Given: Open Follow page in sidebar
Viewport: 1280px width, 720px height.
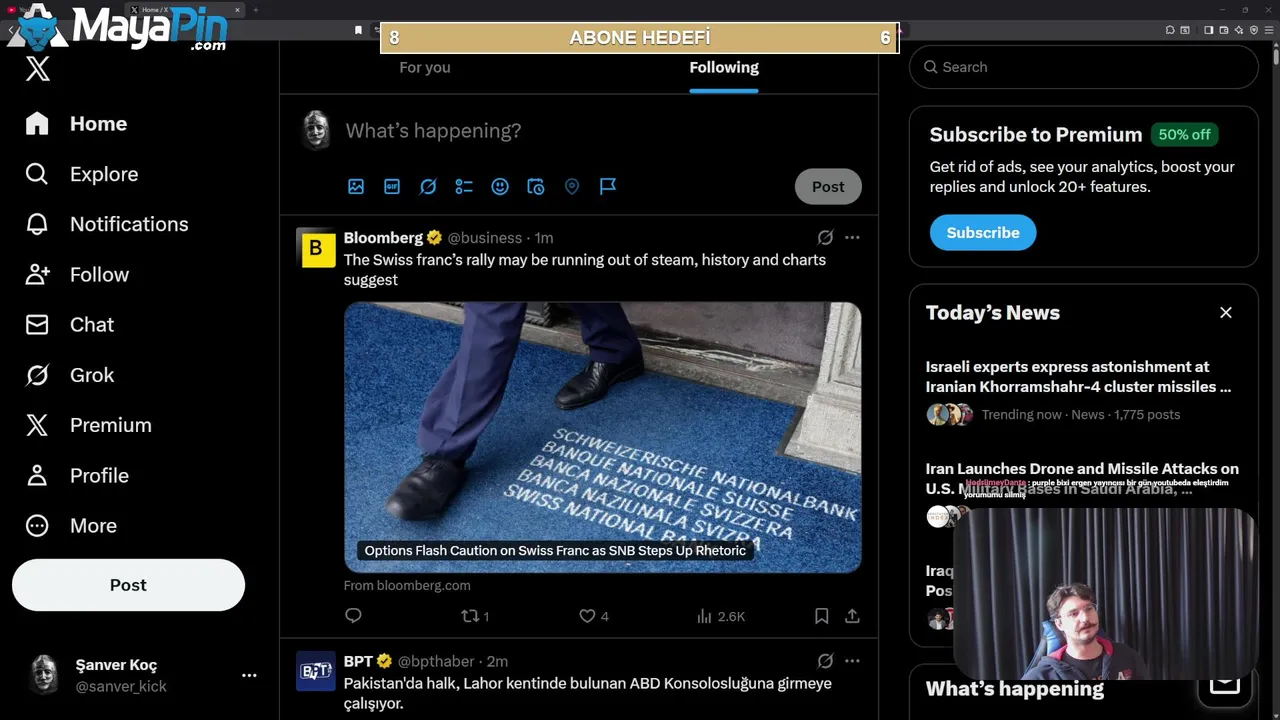Looking at the screenshot, I should pos(77,274).
